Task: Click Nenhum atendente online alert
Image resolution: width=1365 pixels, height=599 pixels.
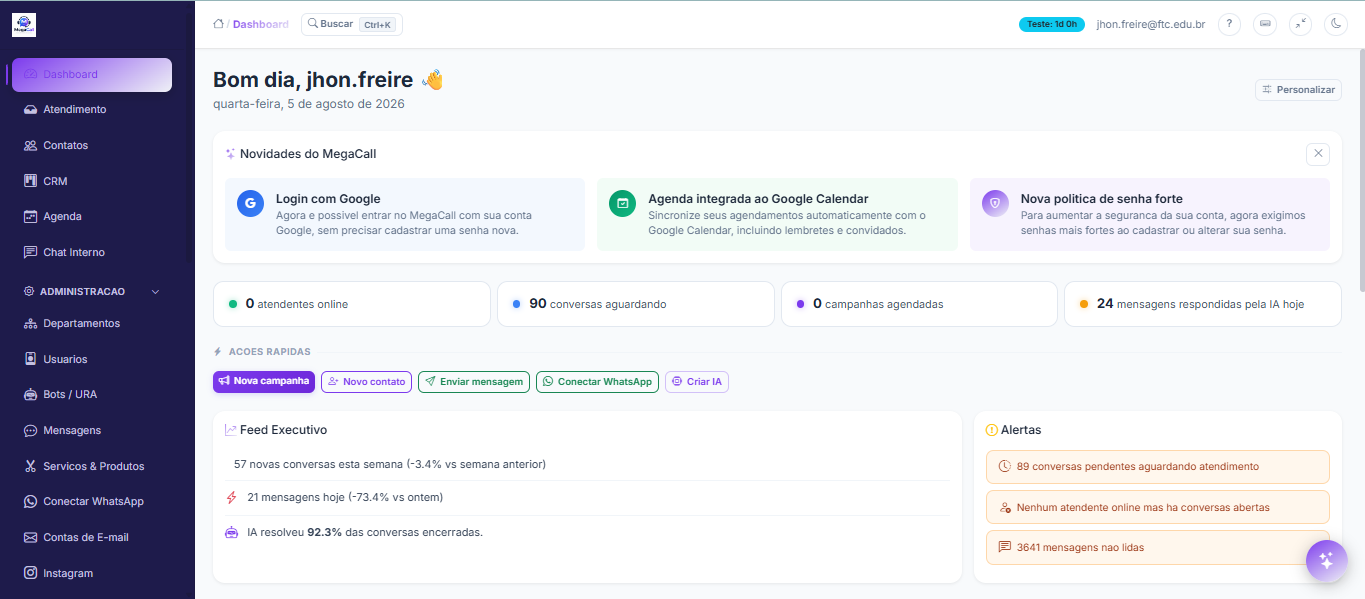Action: (1158, 507)
